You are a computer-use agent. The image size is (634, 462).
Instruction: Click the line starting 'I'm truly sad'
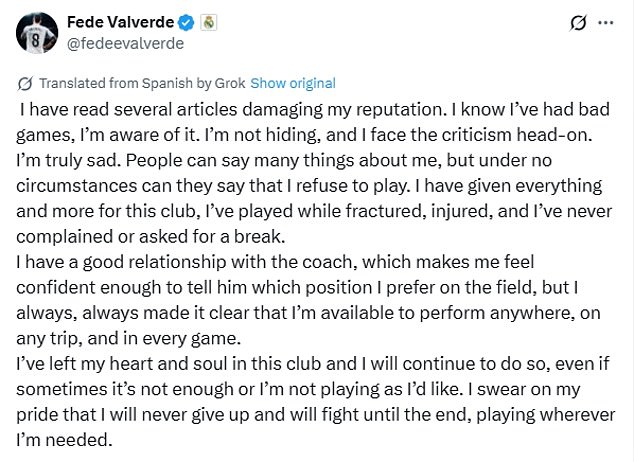(300, 160)
